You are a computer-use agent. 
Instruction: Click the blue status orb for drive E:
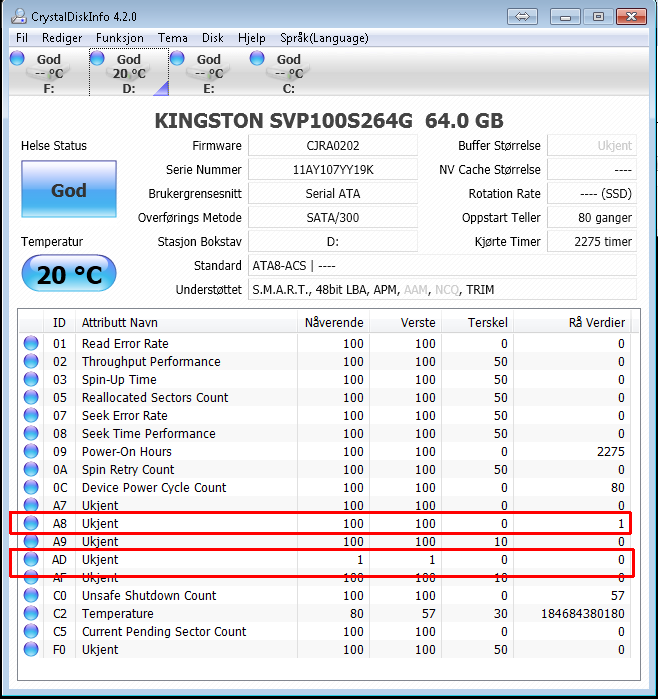[x=177, y=58]
